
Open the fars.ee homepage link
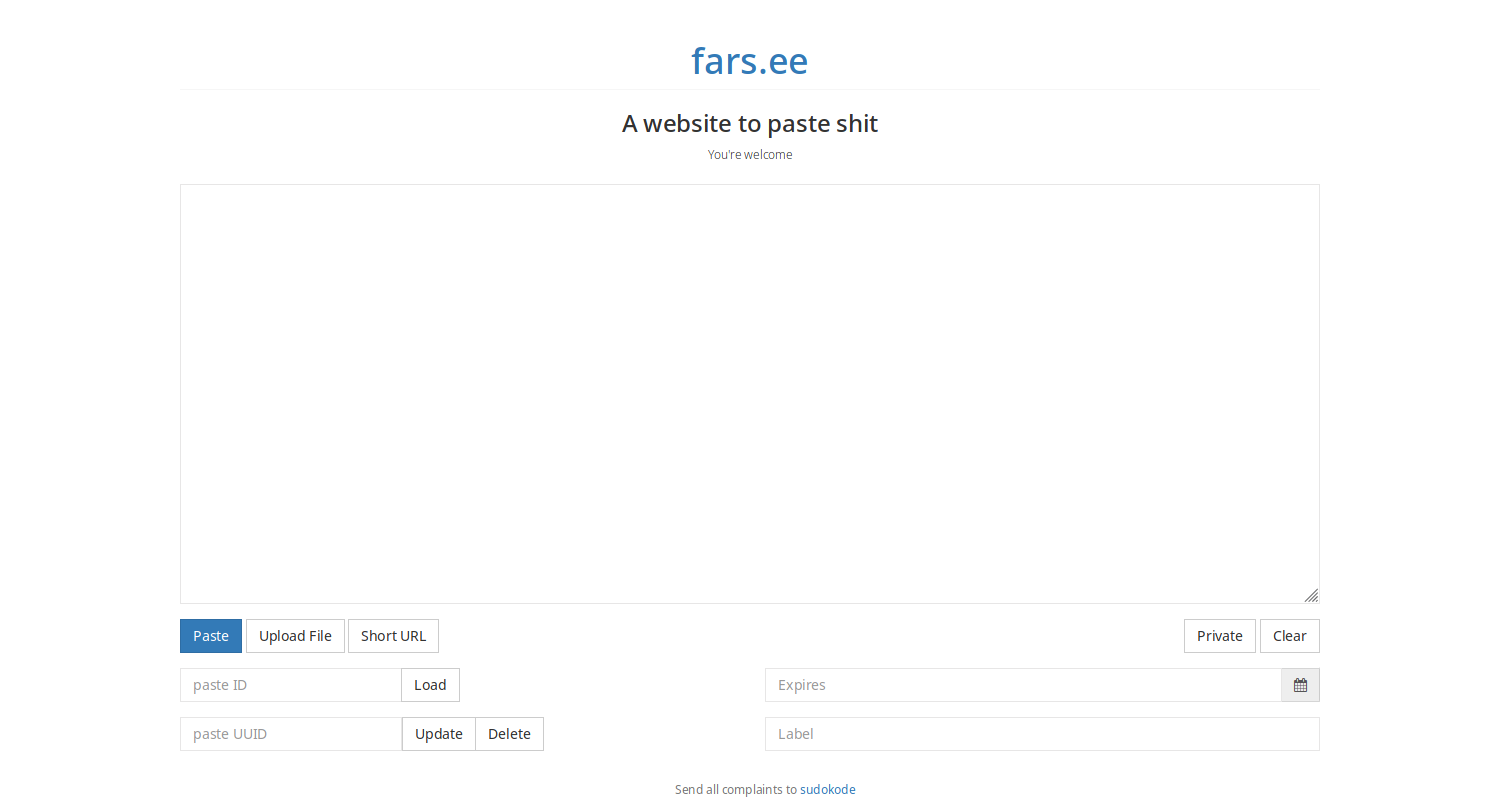[749, 61]
